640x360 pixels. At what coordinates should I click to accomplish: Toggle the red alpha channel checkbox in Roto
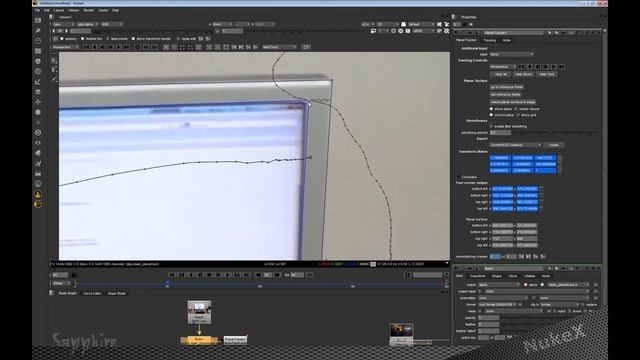(525, 285)
